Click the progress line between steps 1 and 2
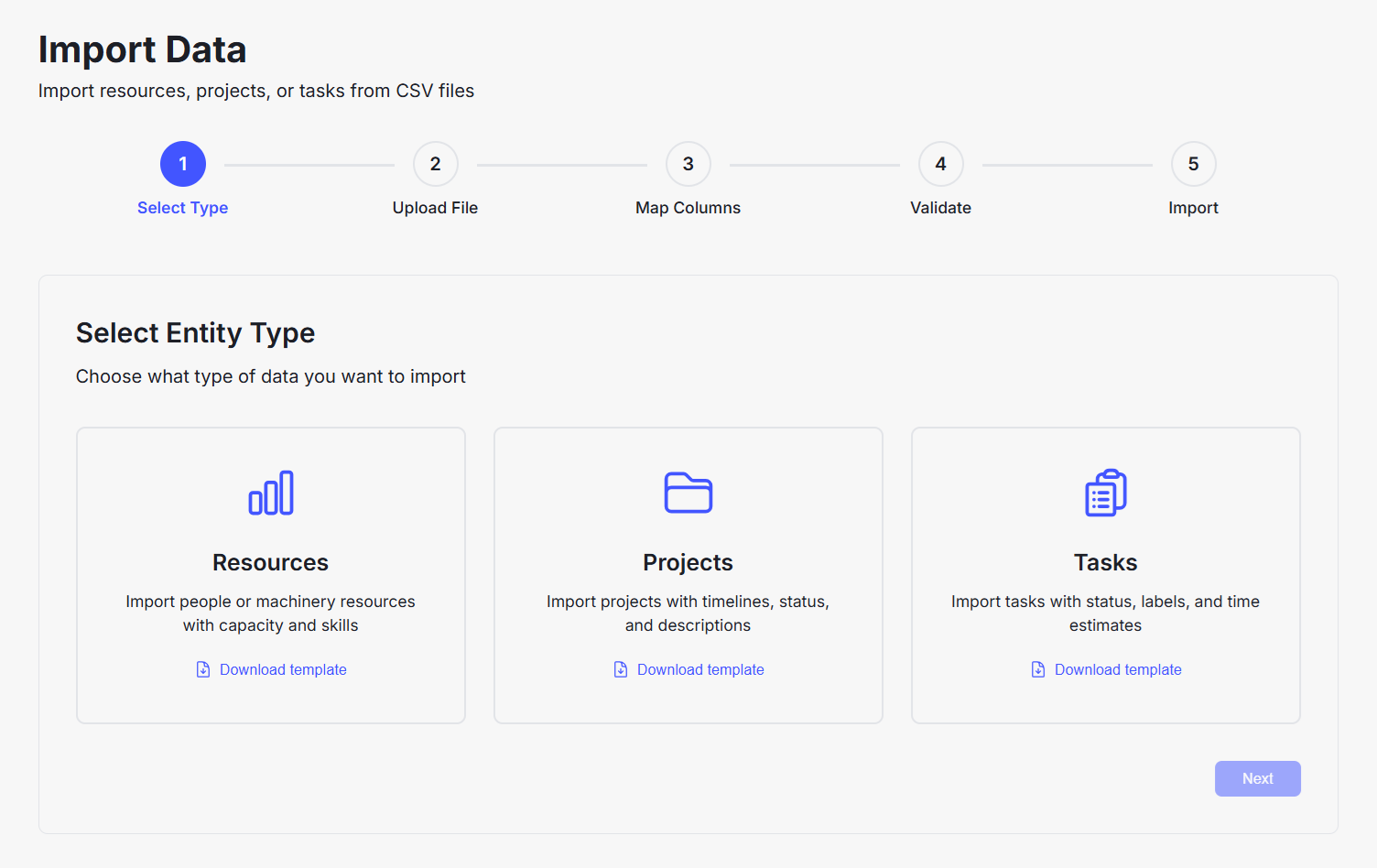Viewport: 1377px width, 868px height. click(x=309, y=164)
